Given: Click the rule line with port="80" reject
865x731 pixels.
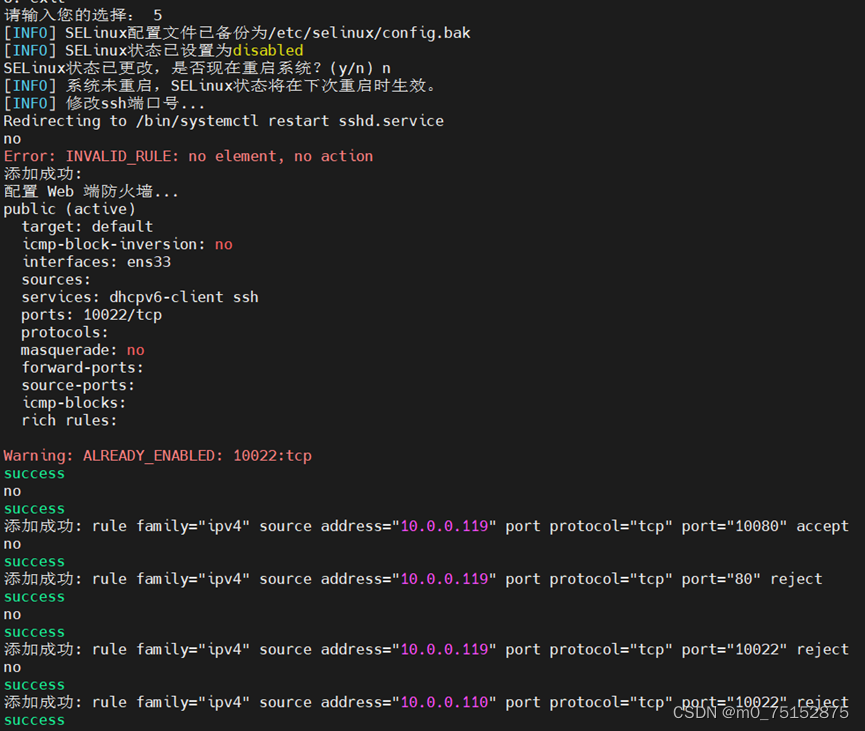Looking at the screenshot, I should tap(413, 579).
